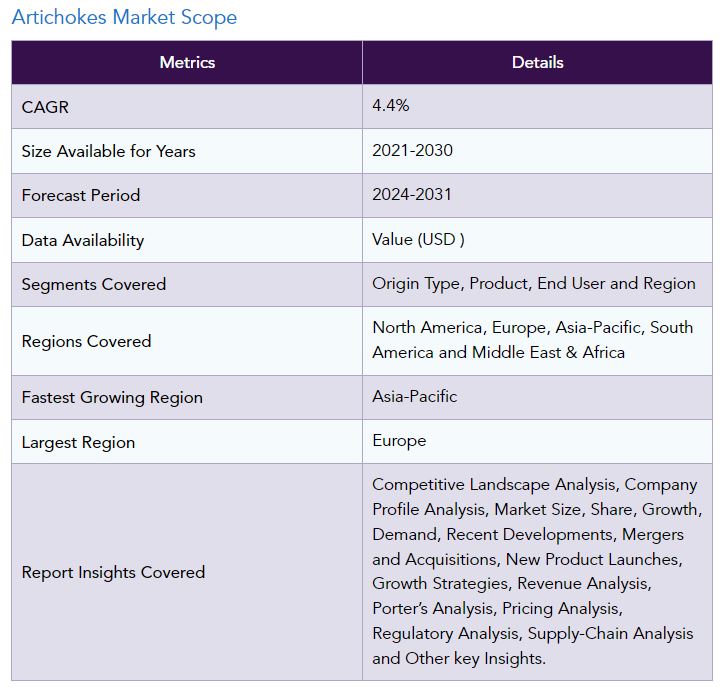Click the Data Availability label
Image resolution: width=727 pixels, height=697 pixels.
coord(83,240)
